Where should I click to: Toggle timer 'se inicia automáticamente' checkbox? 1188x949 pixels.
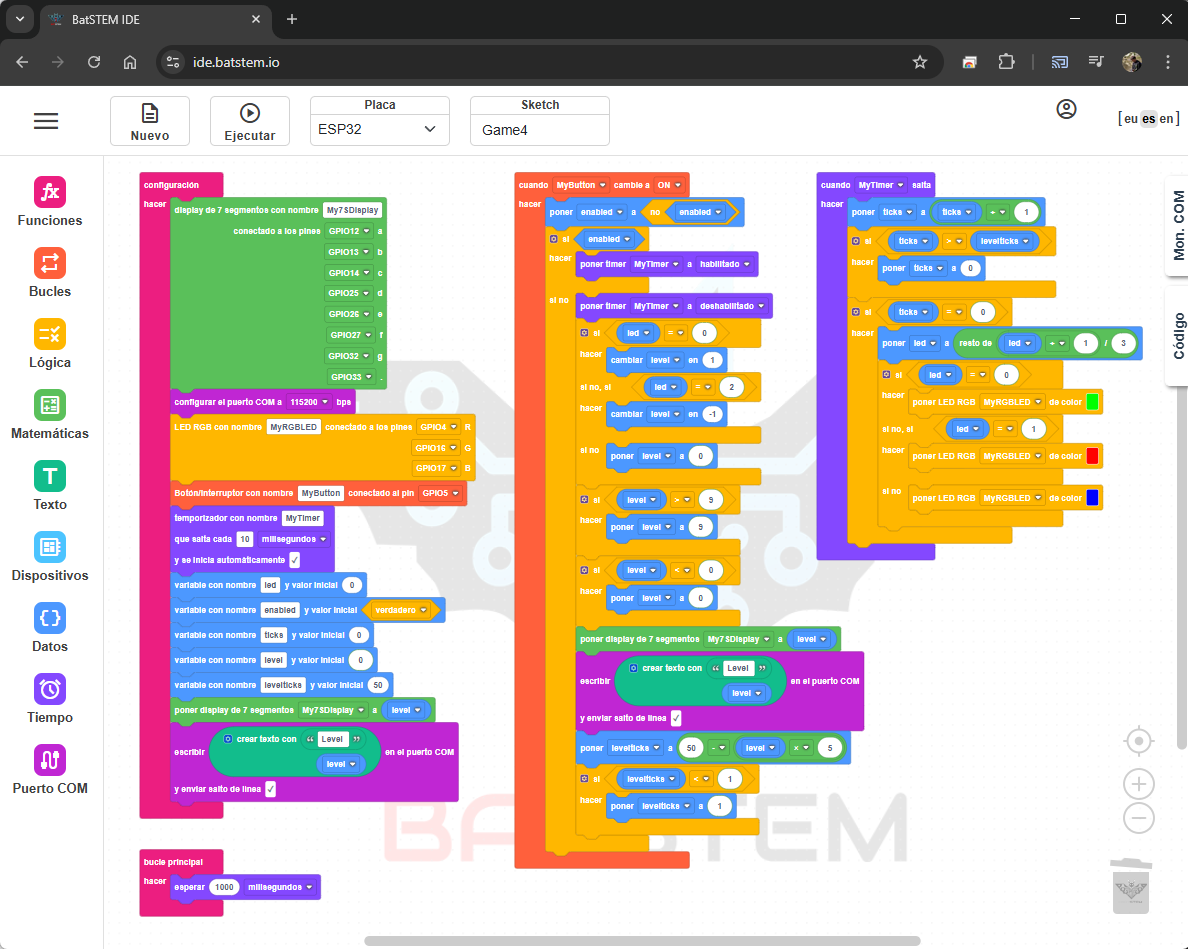295,560
